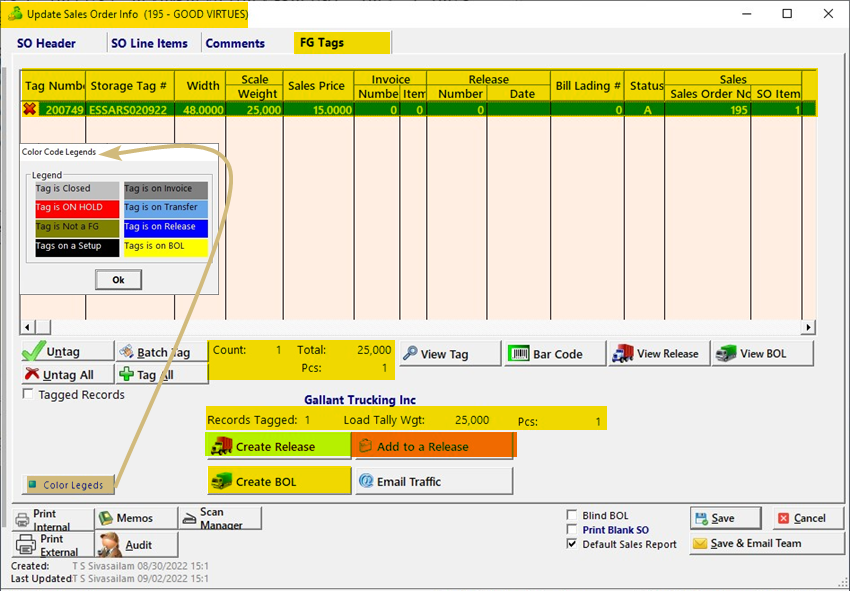Click the View Release truck icon
This screenshot has width=850, height=591.
point(623,354)
